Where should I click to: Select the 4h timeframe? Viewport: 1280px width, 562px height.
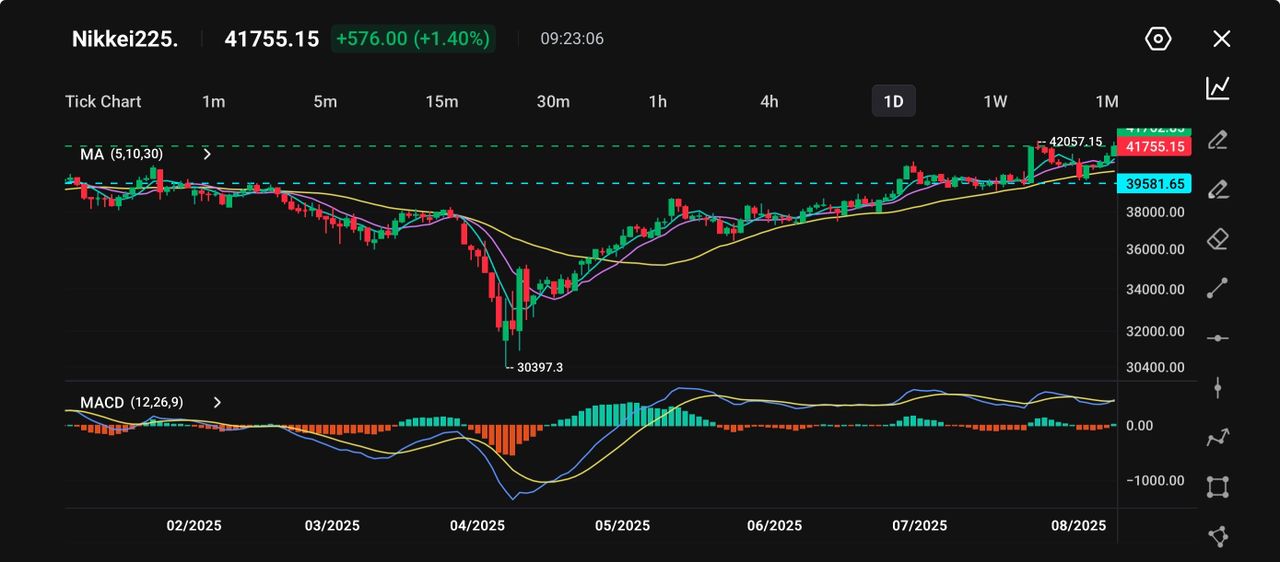point(769,101)
